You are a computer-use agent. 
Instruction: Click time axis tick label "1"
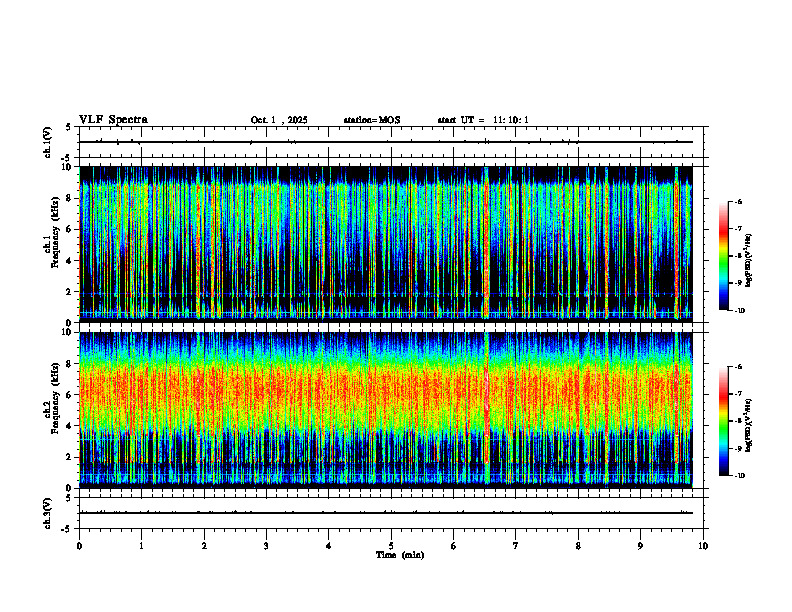point(141,546)
